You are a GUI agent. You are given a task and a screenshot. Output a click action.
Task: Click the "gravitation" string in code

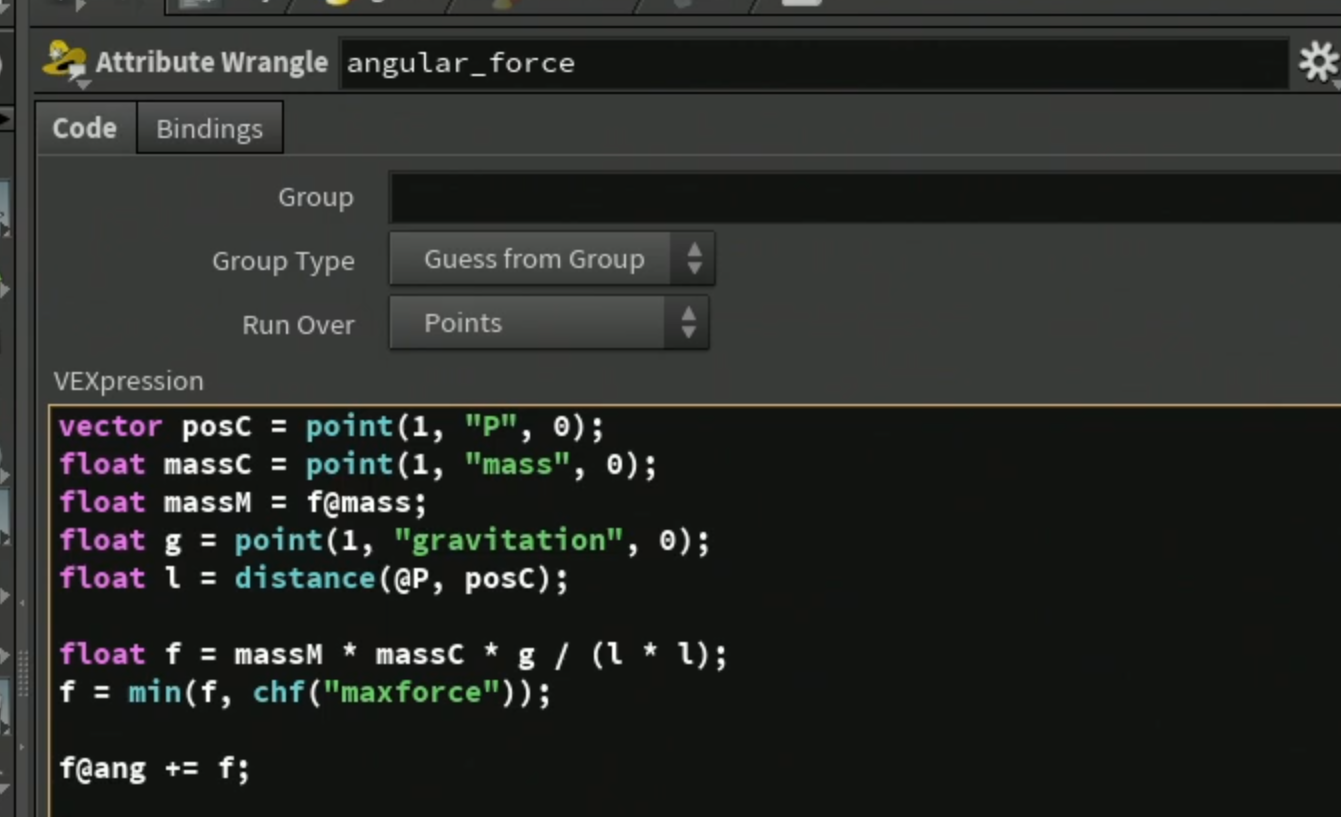pos(510,541)
